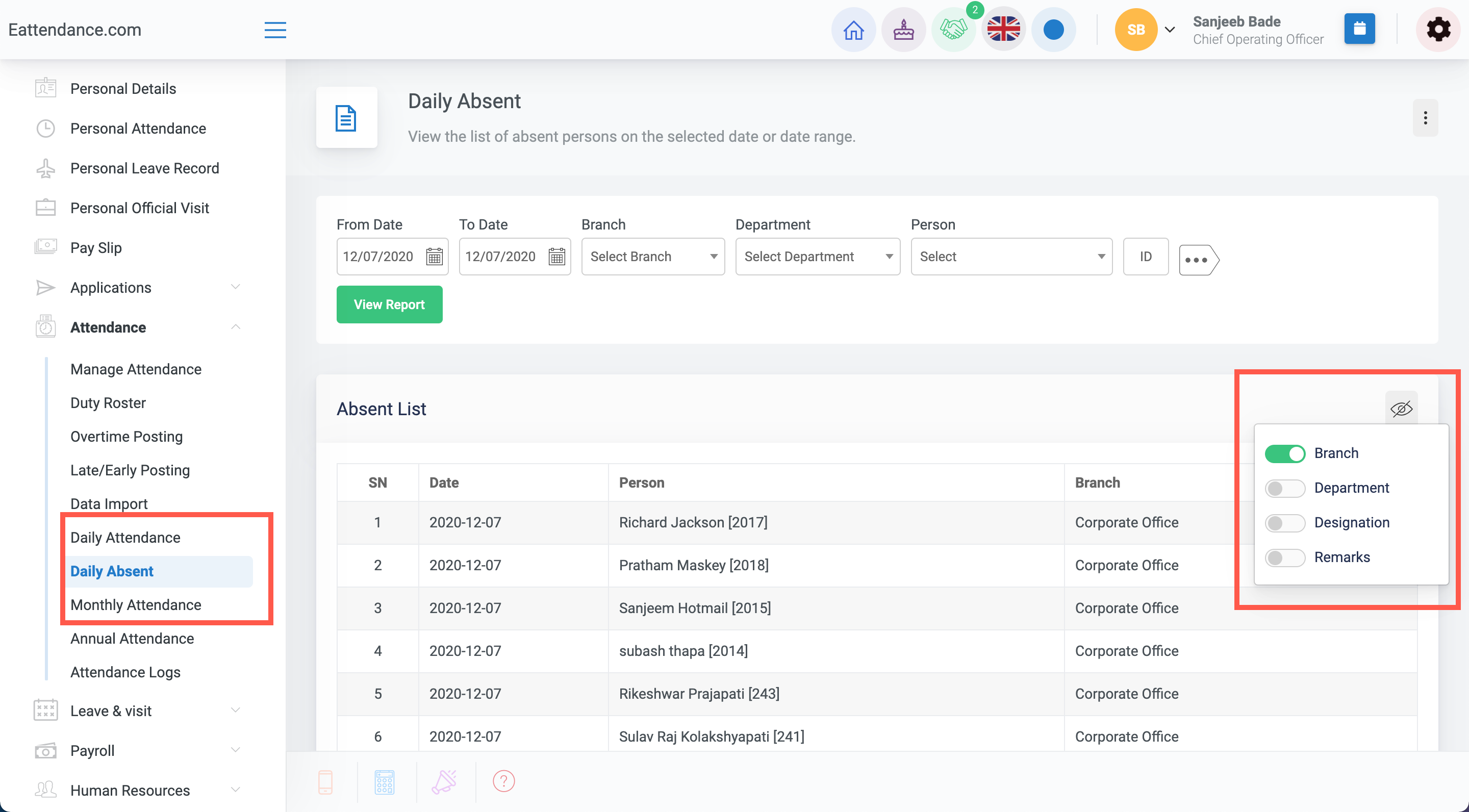Click the Personal Details sidebar icon

pyautogui.click(x=45, y=88)
